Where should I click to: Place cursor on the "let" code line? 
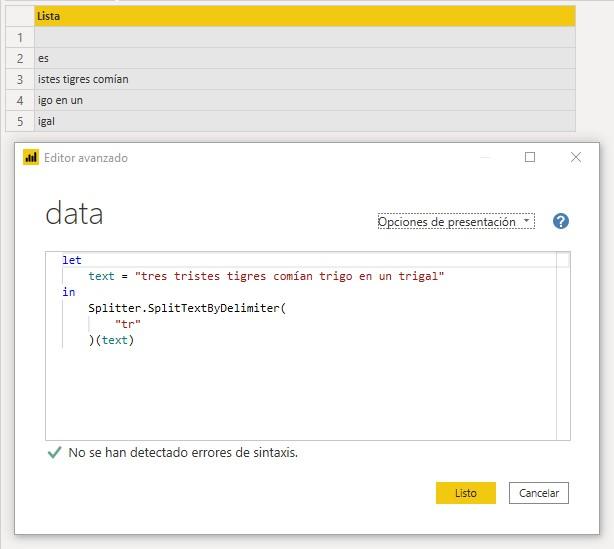click(72, 260)
